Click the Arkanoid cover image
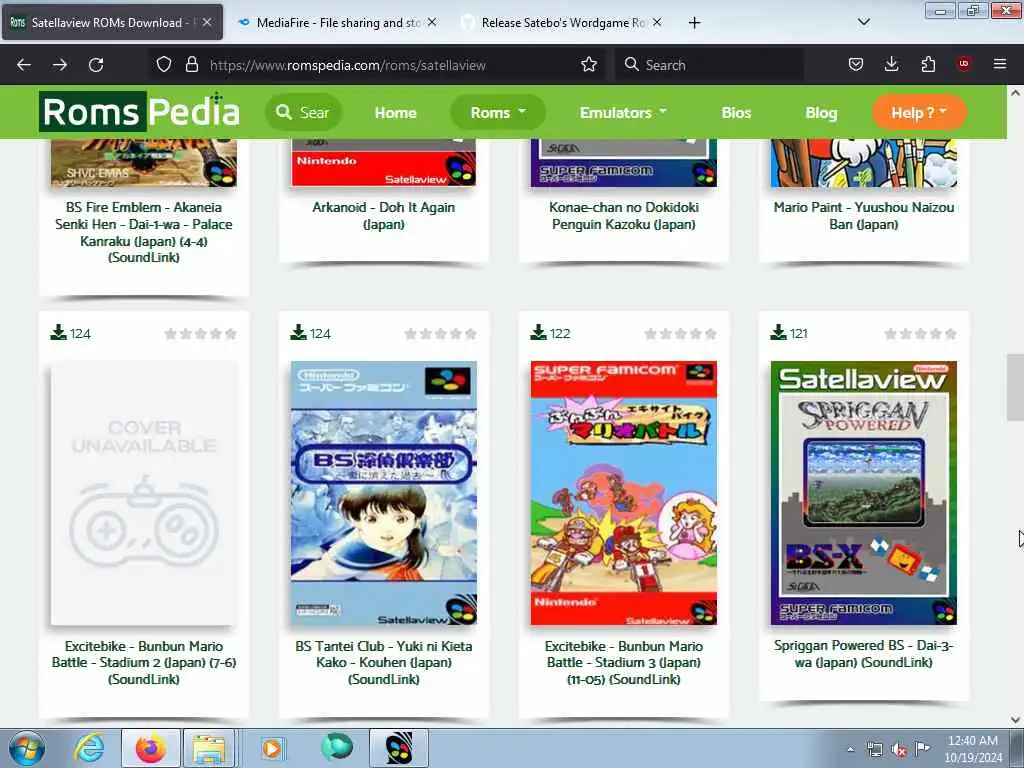Image resolution: width=1024 pixels, height=768 pixels. [x=383, y=163]
